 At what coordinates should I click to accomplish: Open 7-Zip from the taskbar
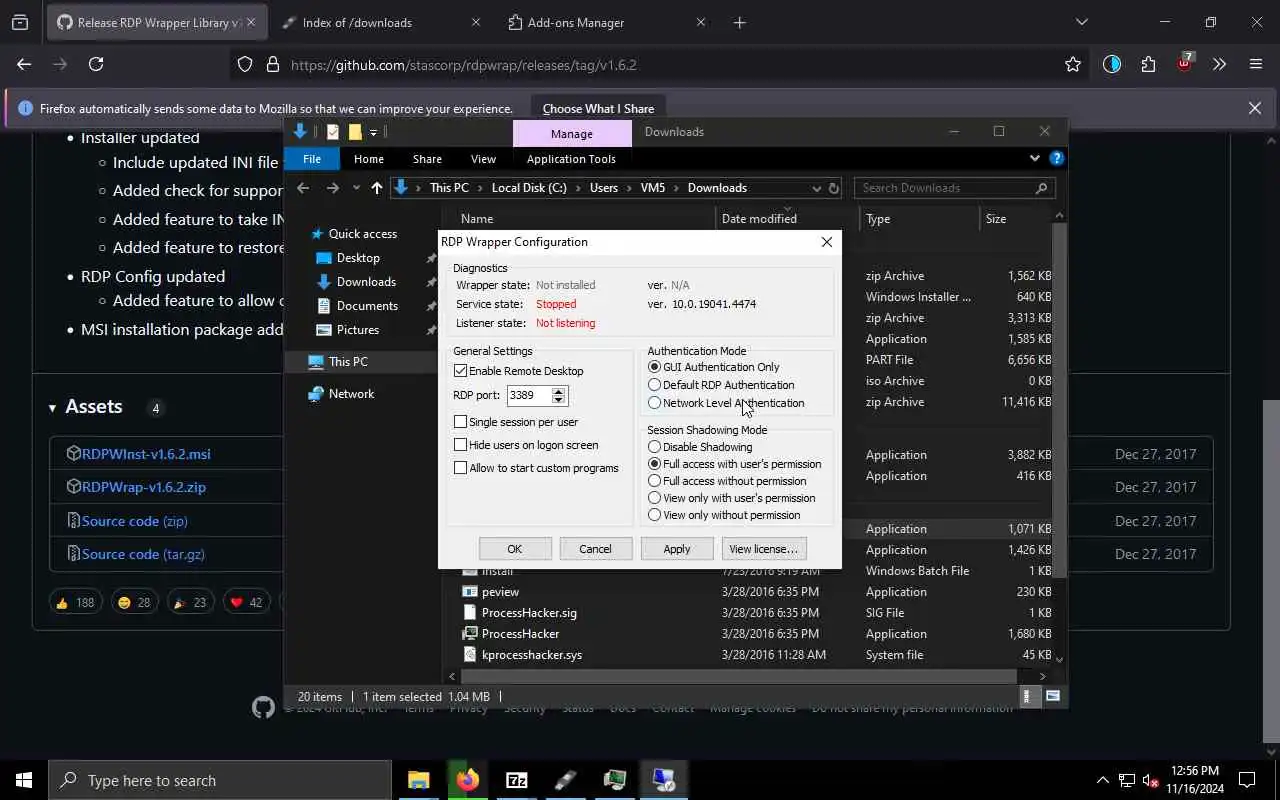pos(516,780)
